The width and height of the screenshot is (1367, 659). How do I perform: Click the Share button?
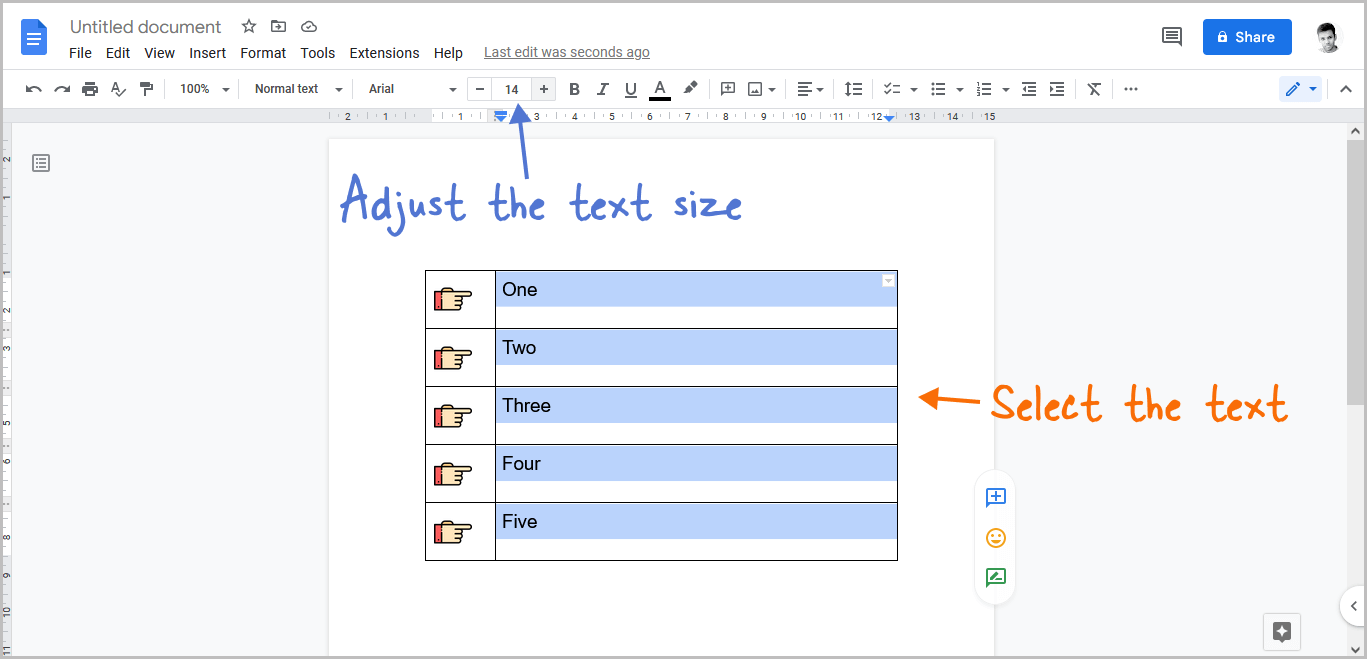point(1246,36)
